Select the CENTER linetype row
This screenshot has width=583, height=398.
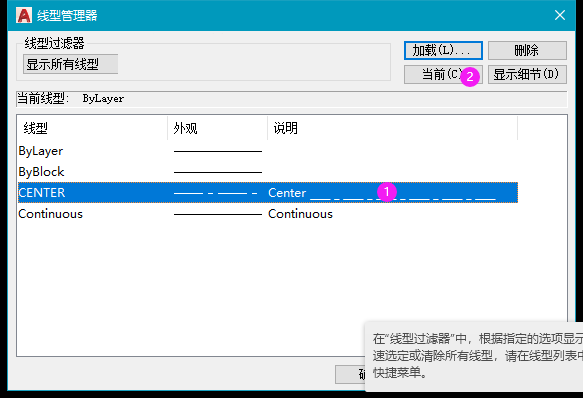click(x=268, y=193)
